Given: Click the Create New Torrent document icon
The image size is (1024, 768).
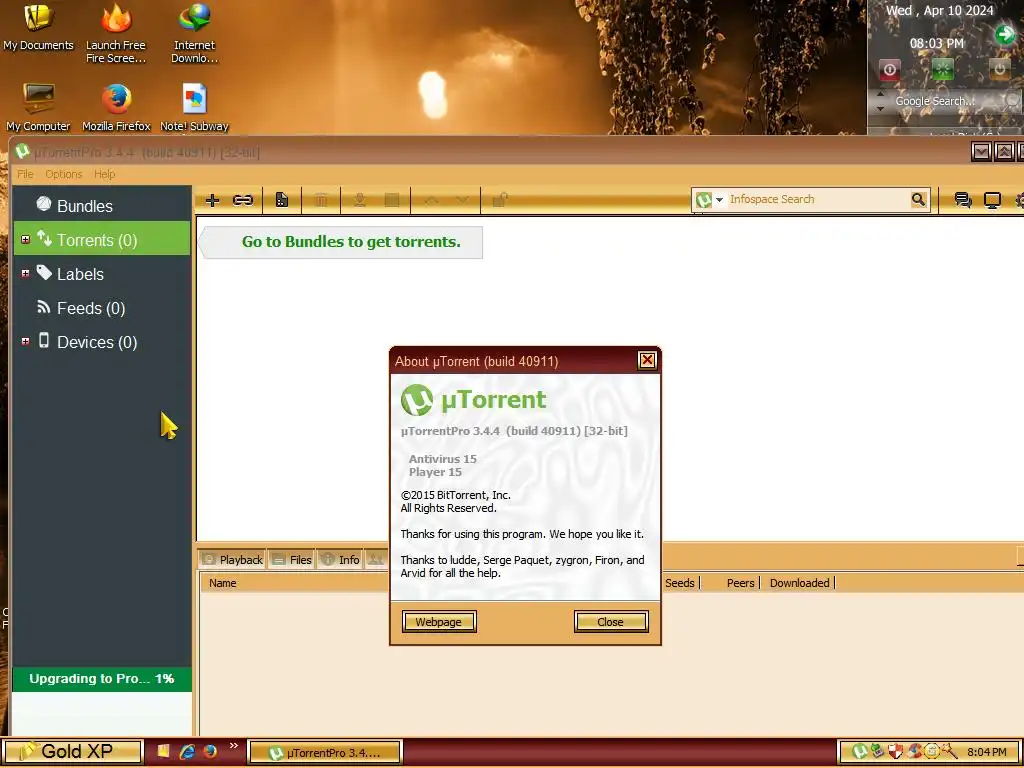Looking at the screenshot, I should (x=281, y=200).
